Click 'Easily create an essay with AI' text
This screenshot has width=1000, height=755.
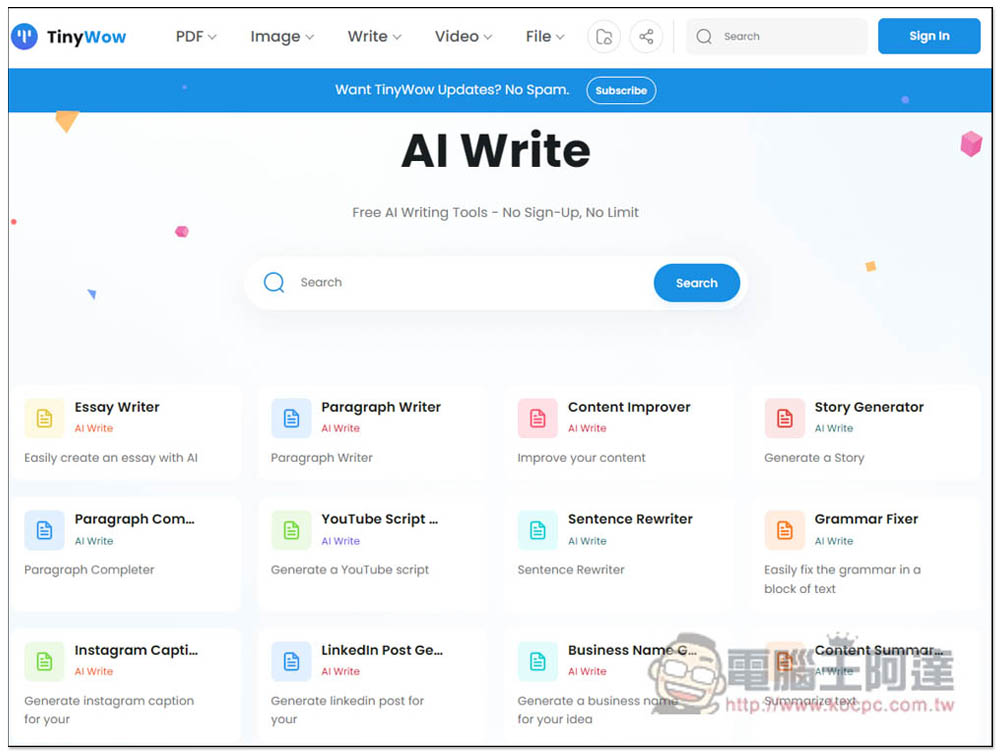[111, 458]
